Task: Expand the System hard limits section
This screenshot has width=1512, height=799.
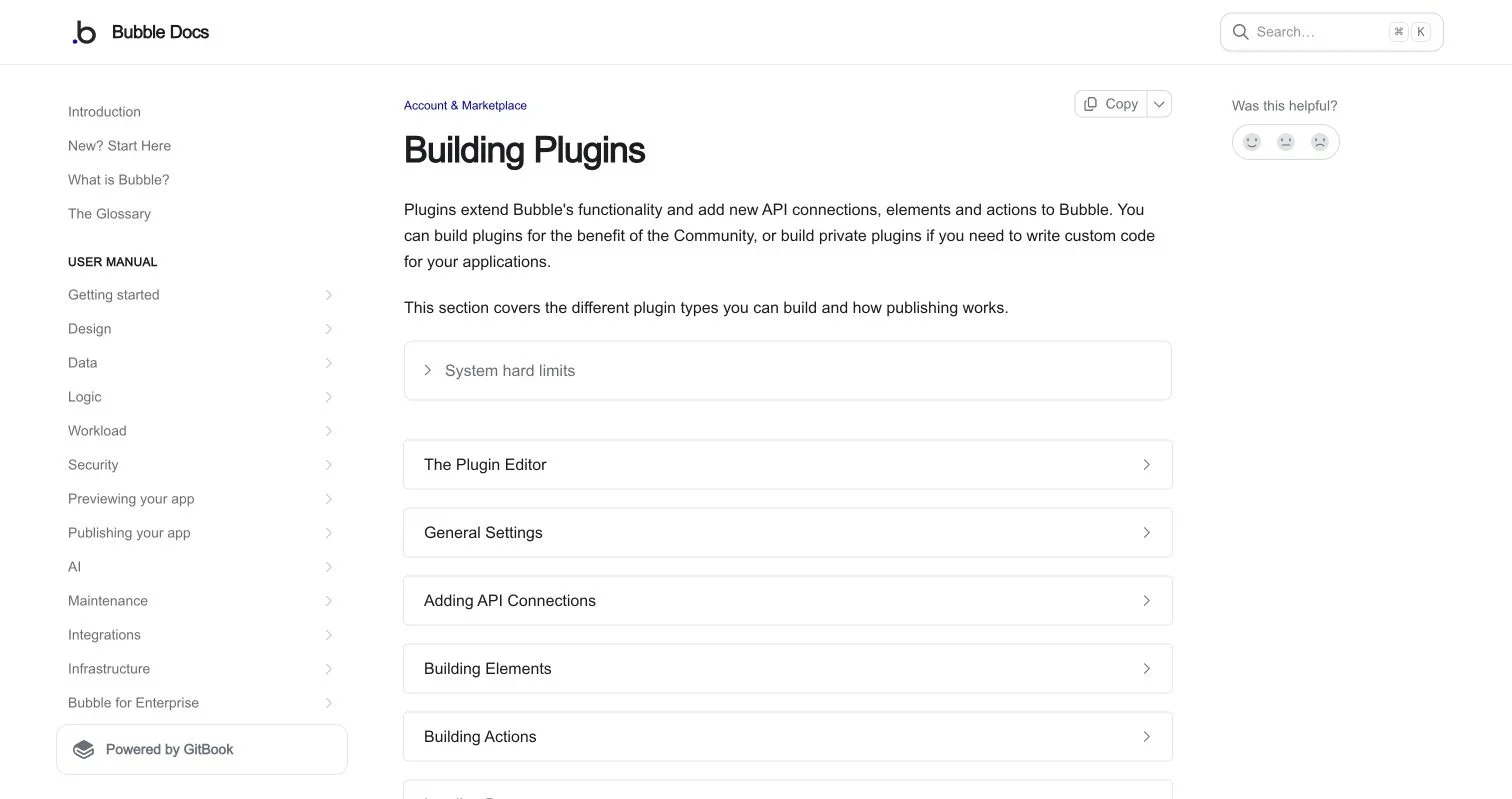Action: [787, 371]
